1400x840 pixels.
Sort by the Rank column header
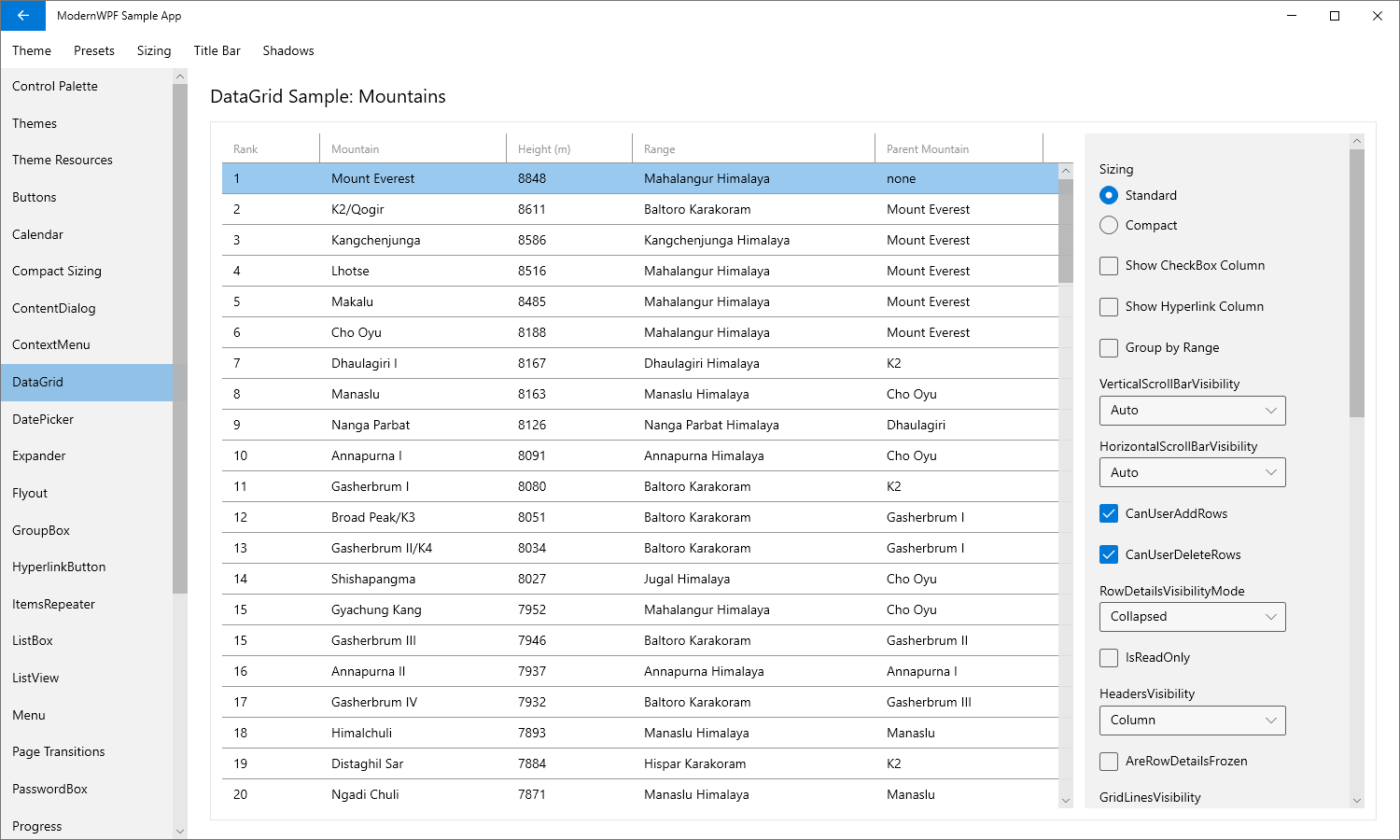pyautogui.click(x=271, y=149)
